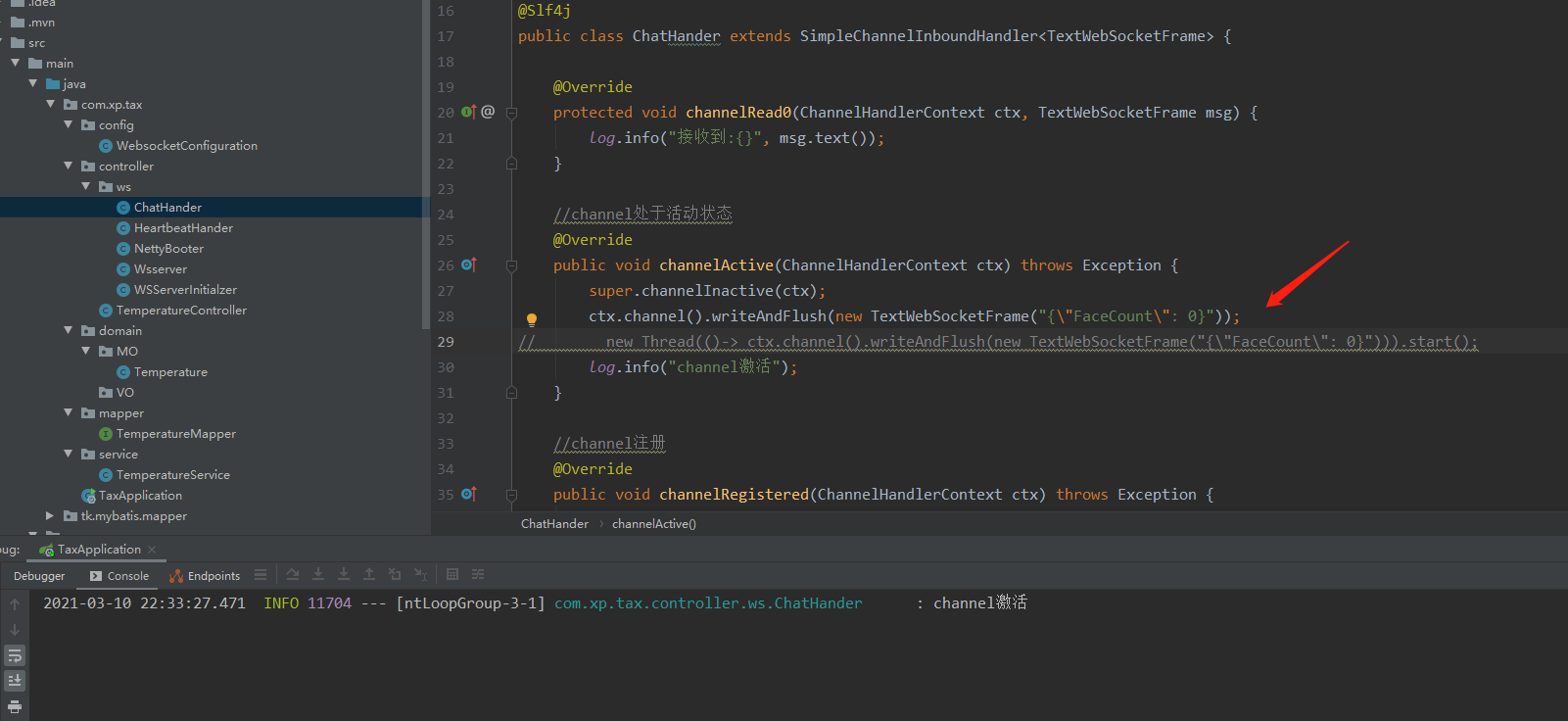Viewport: 1568px width, 721px height.
Task: Collapse the ws package
Action: 86,186
